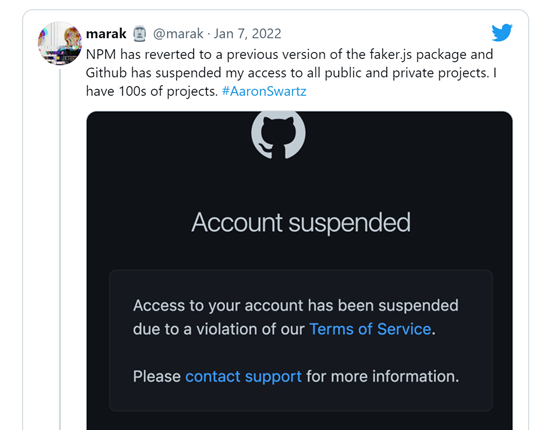Click the moai emoji beside marak

(x=139, y=34)
